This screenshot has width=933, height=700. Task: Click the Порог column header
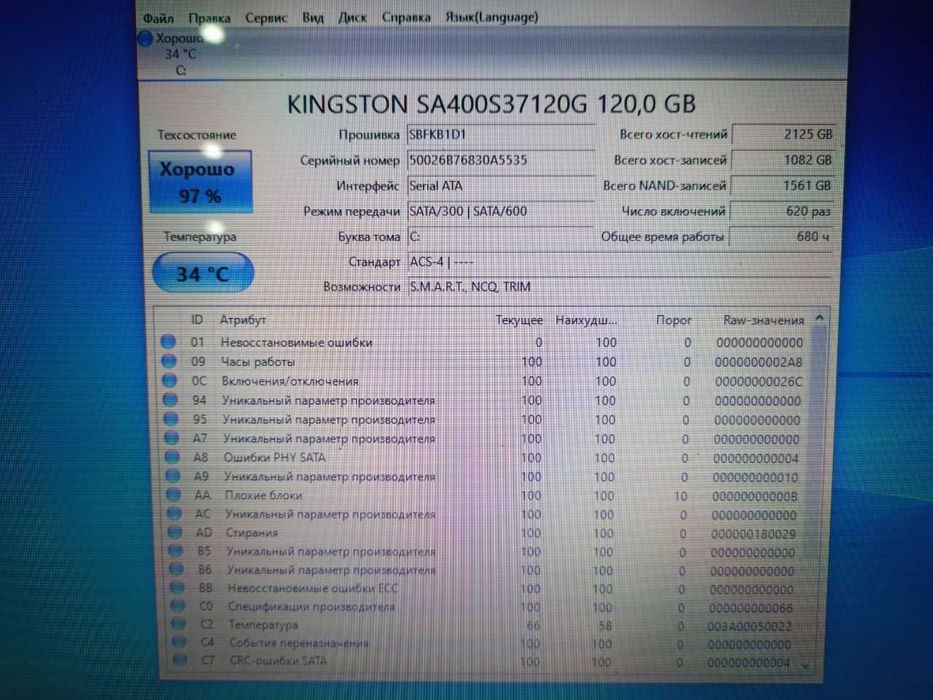click(674, 320)
